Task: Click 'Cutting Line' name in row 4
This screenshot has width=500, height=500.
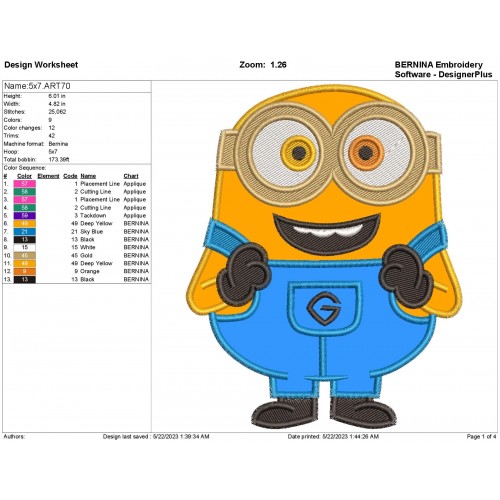Action: pos(96,208)
